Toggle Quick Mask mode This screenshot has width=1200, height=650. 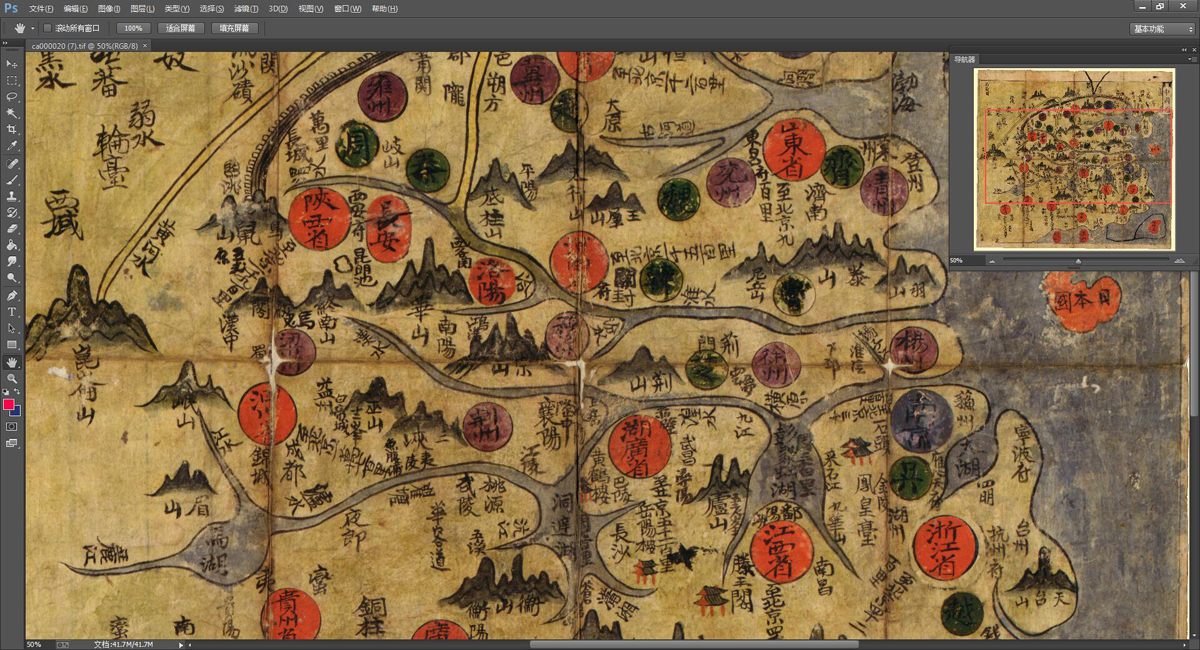(12, 426)
